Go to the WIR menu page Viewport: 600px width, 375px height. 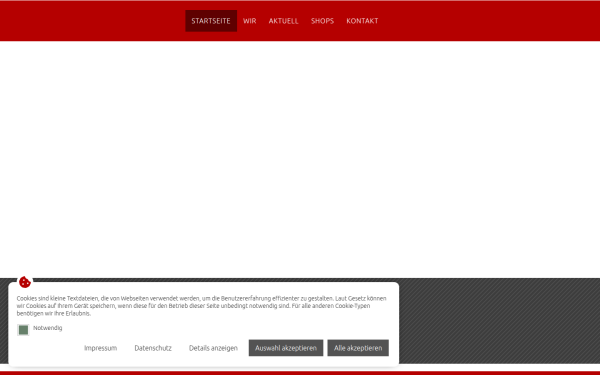coord(249,21)
